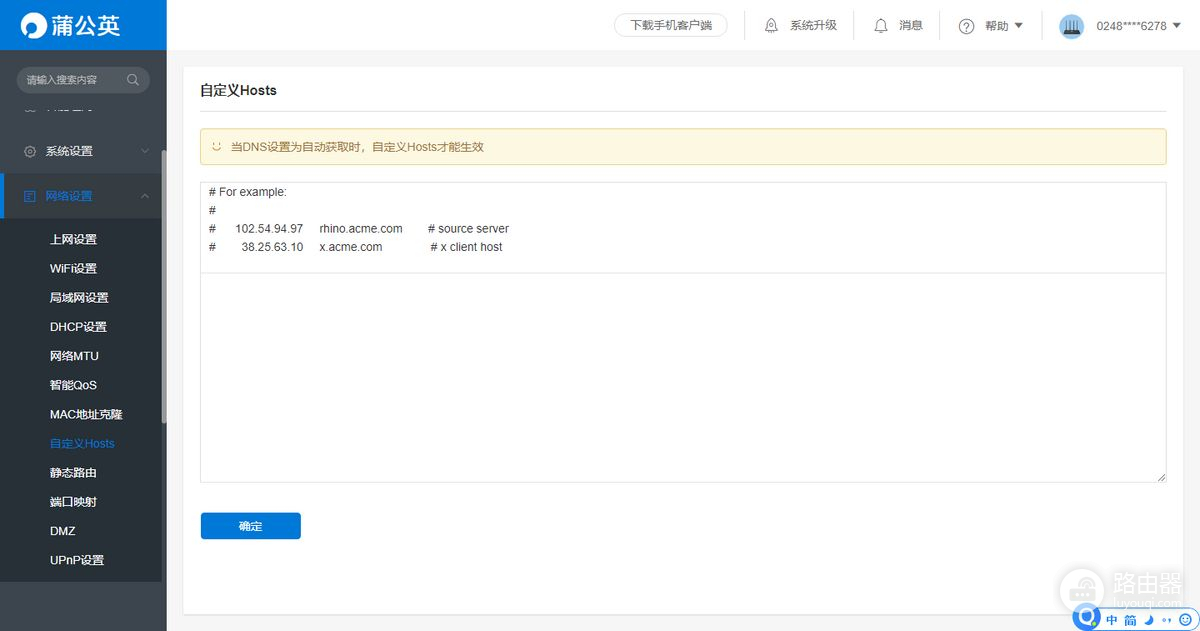This screenshot has height=631, width=1200.
Task: Click 下载手机客户端 button
Action: click(x=671, y=26)
